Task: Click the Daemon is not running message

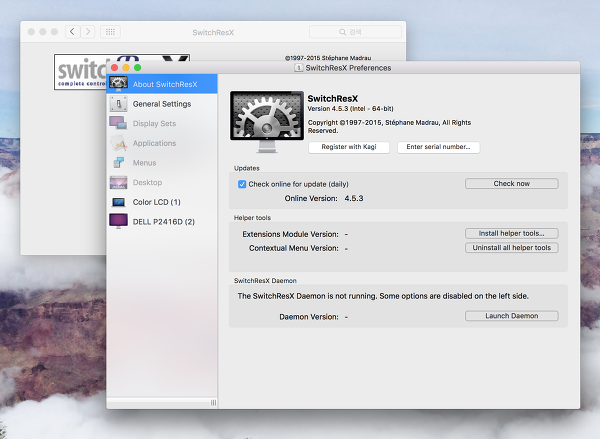Action: pyautogui.click(x=383, y=296)
